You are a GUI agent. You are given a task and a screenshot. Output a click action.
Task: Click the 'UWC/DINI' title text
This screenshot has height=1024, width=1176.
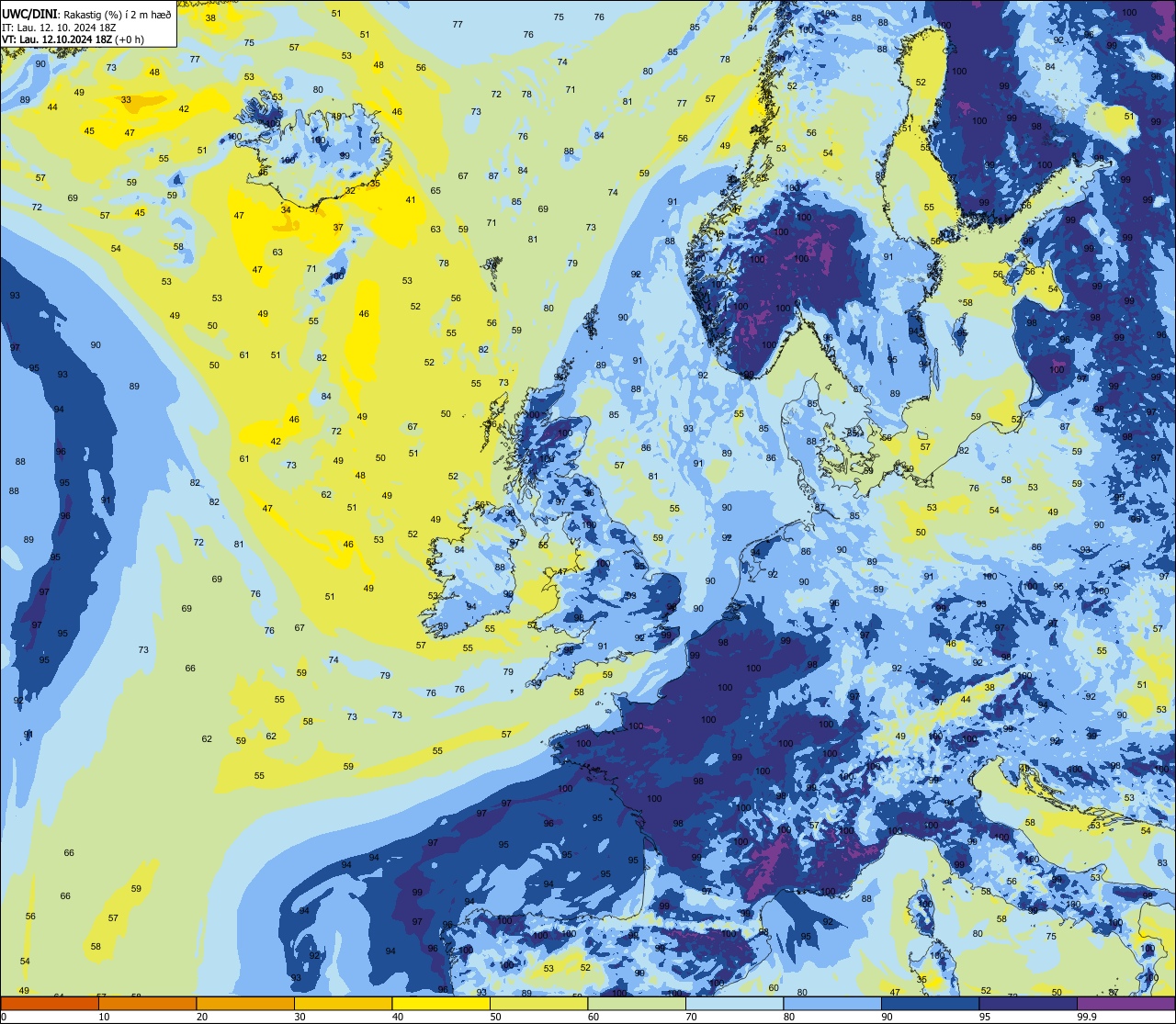coord(30,14)
